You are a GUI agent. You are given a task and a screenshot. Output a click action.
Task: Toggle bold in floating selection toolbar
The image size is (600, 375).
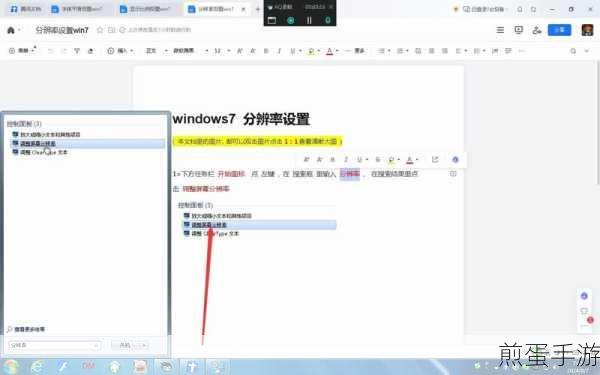click(332, 160)
